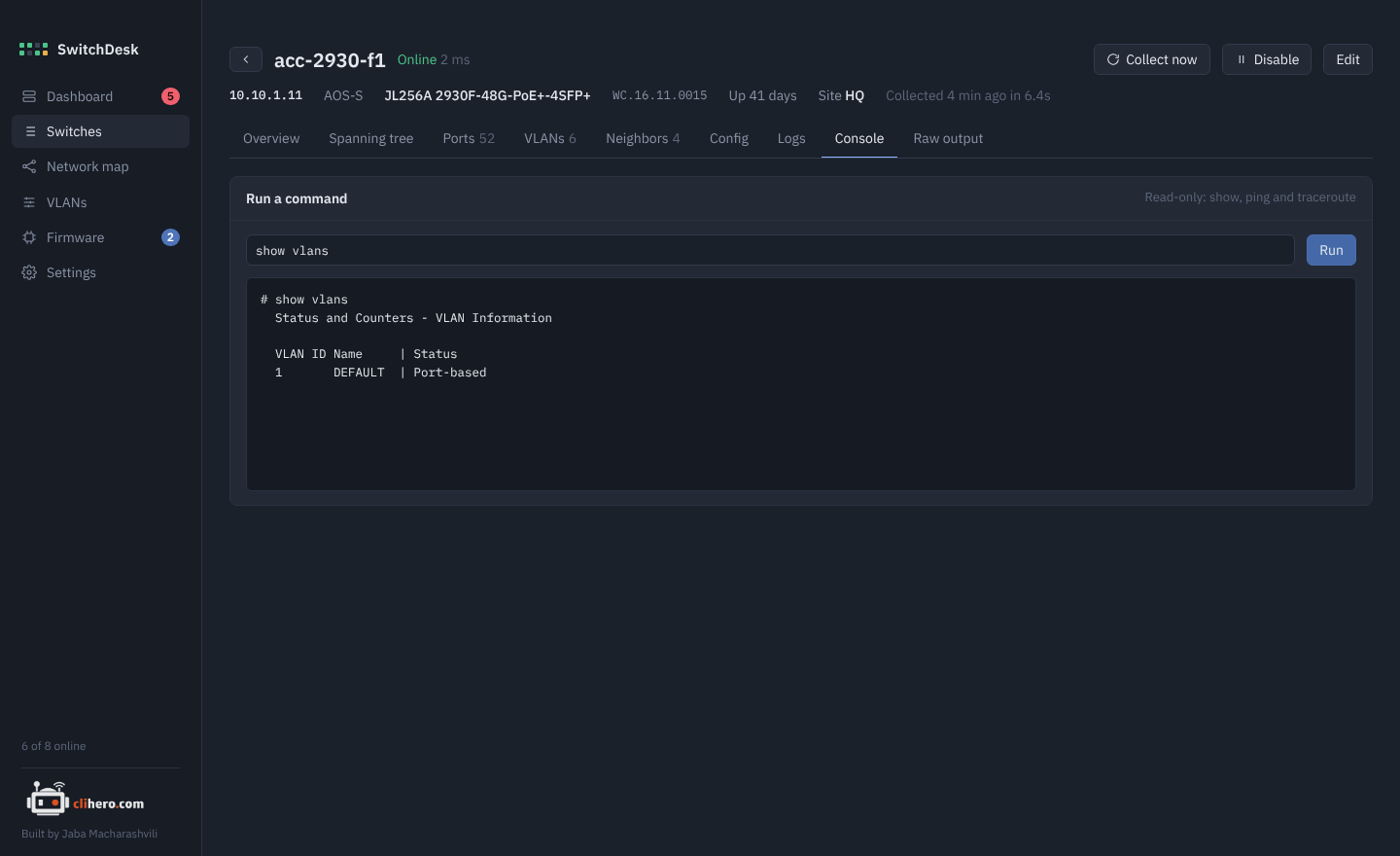
Task: Click the Online 2 ms status
Action: 434,59
